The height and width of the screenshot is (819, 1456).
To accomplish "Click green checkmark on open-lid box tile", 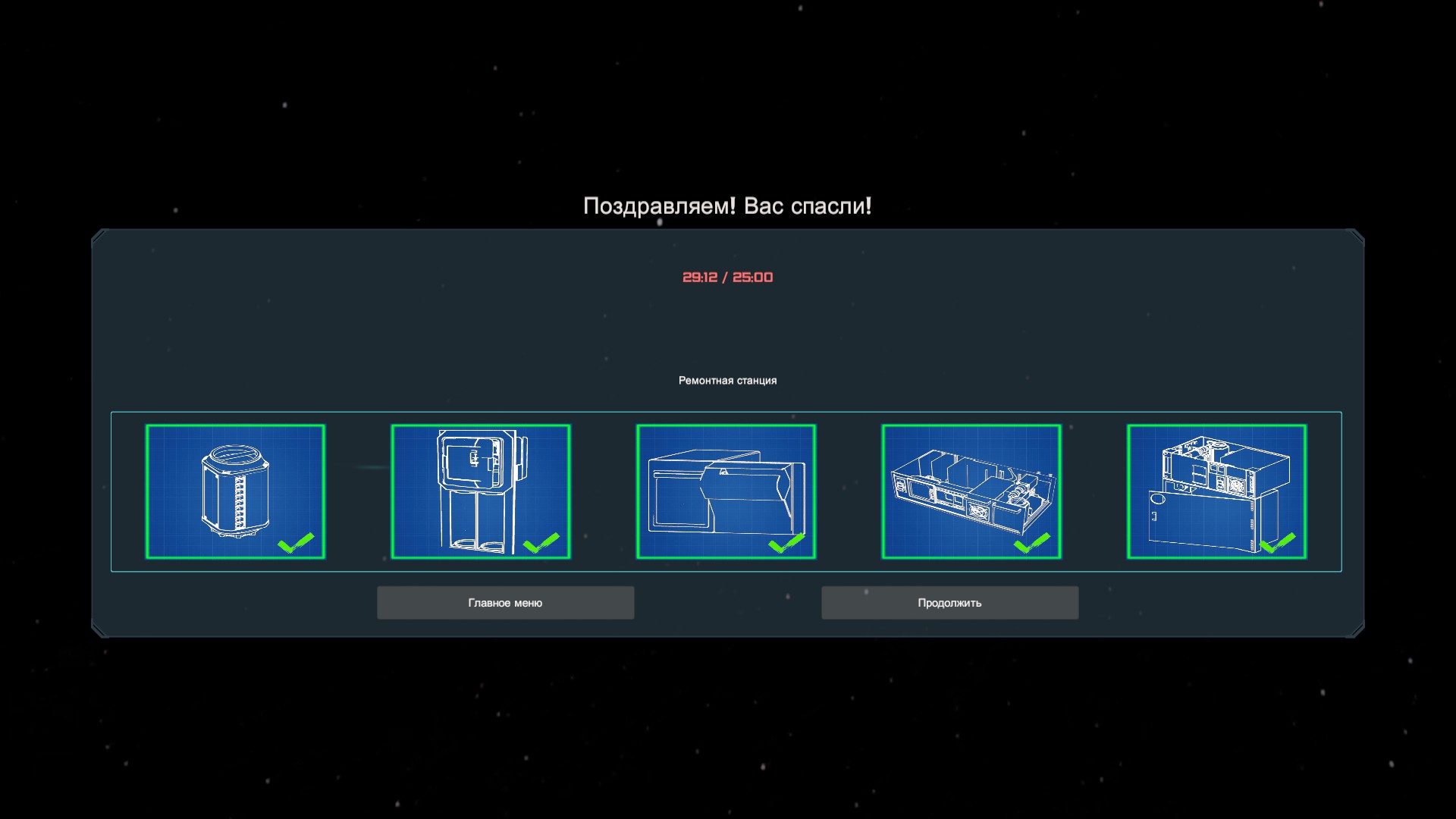I will click(x=786, y=543).
